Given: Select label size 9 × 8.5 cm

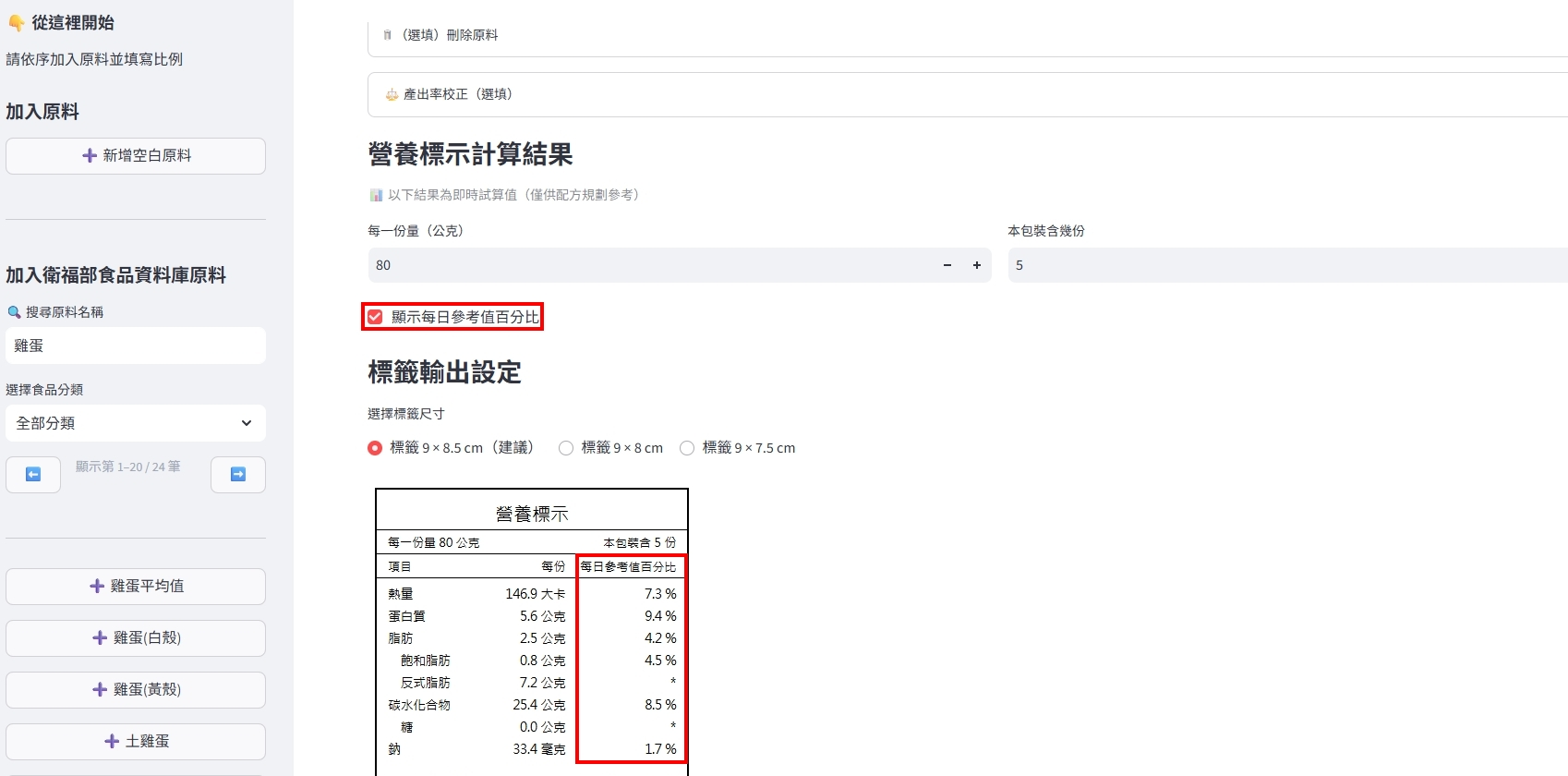Looking at the screenshot, I should coord(375,448).
